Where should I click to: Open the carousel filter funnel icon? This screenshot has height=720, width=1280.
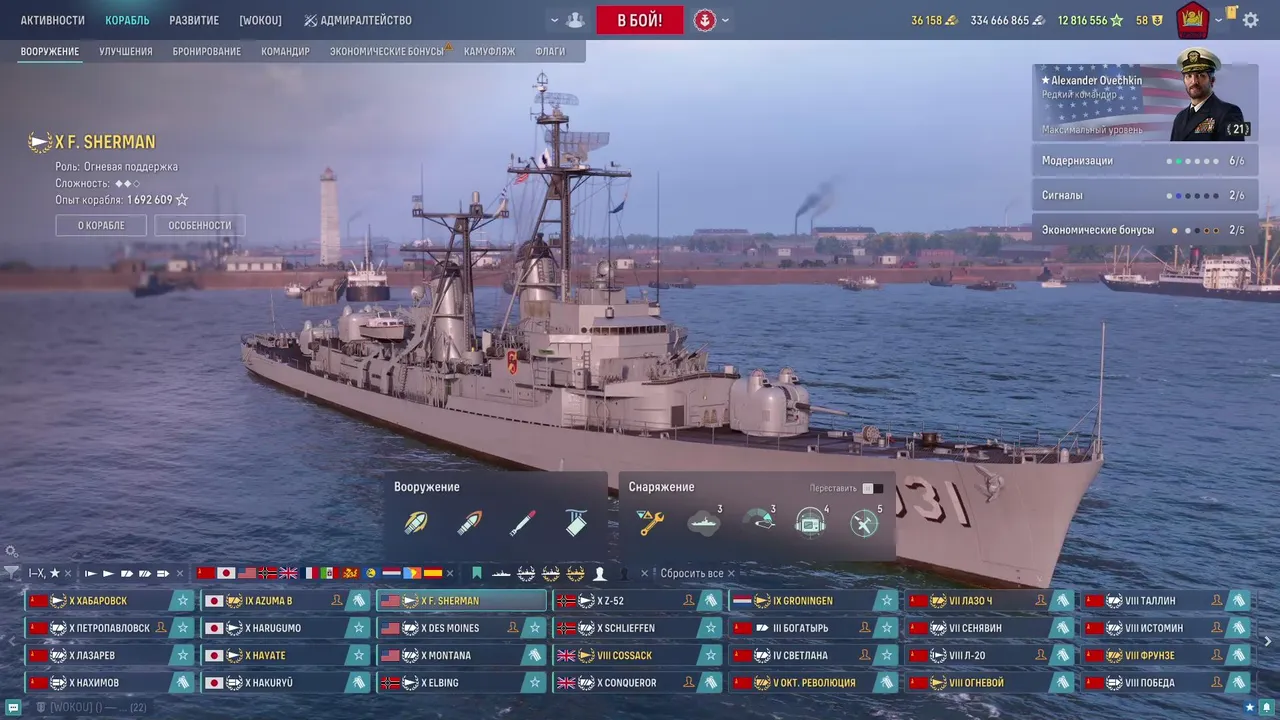coord(11,573)
